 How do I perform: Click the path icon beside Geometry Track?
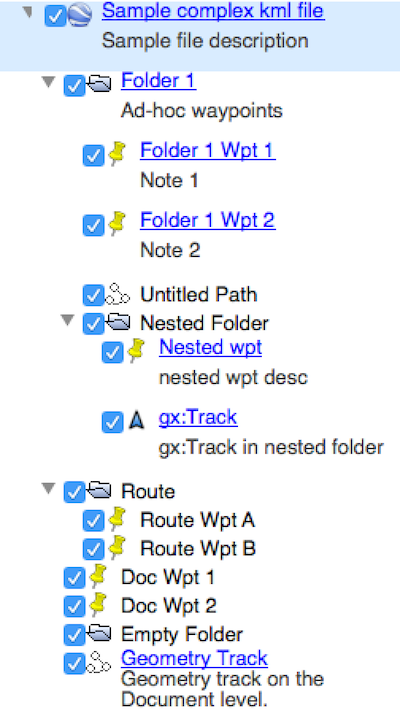99,662
